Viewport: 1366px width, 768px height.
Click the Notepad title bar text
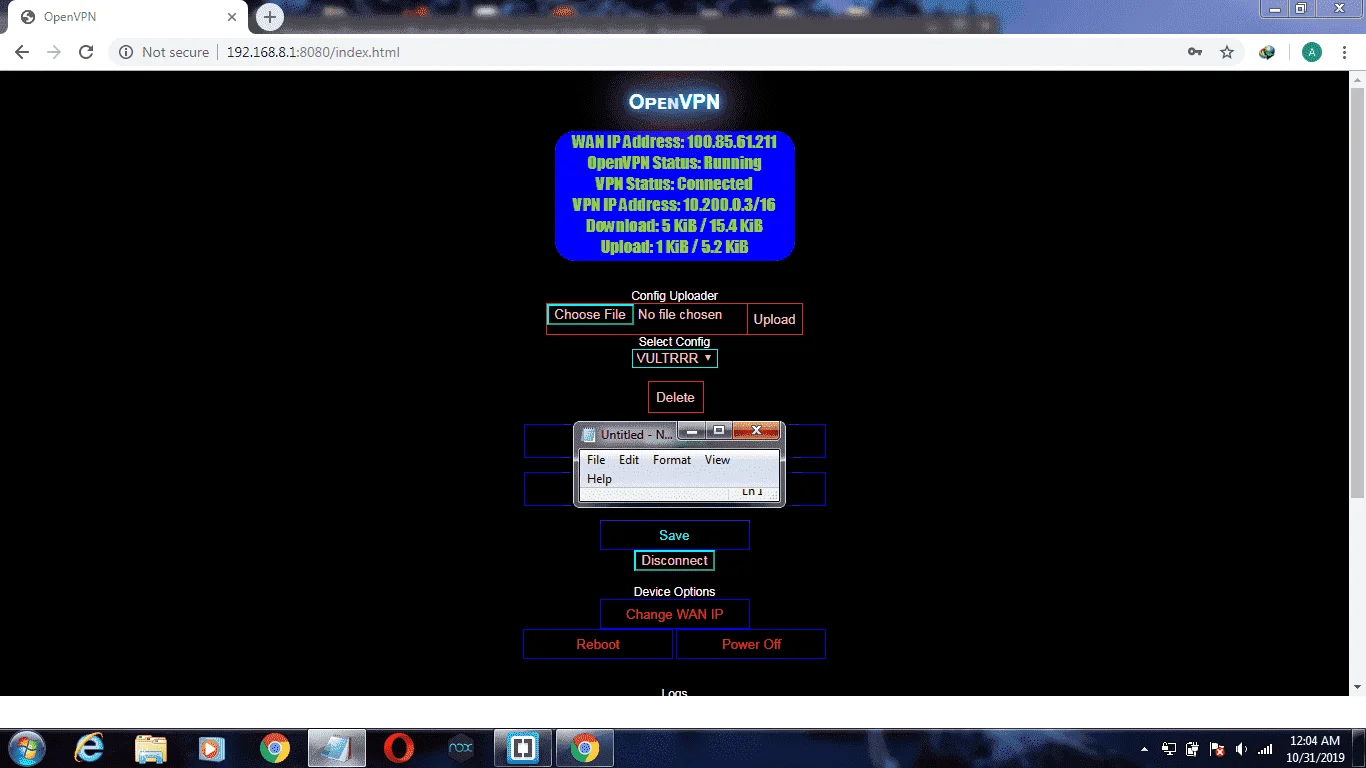(x=636, y=435)
